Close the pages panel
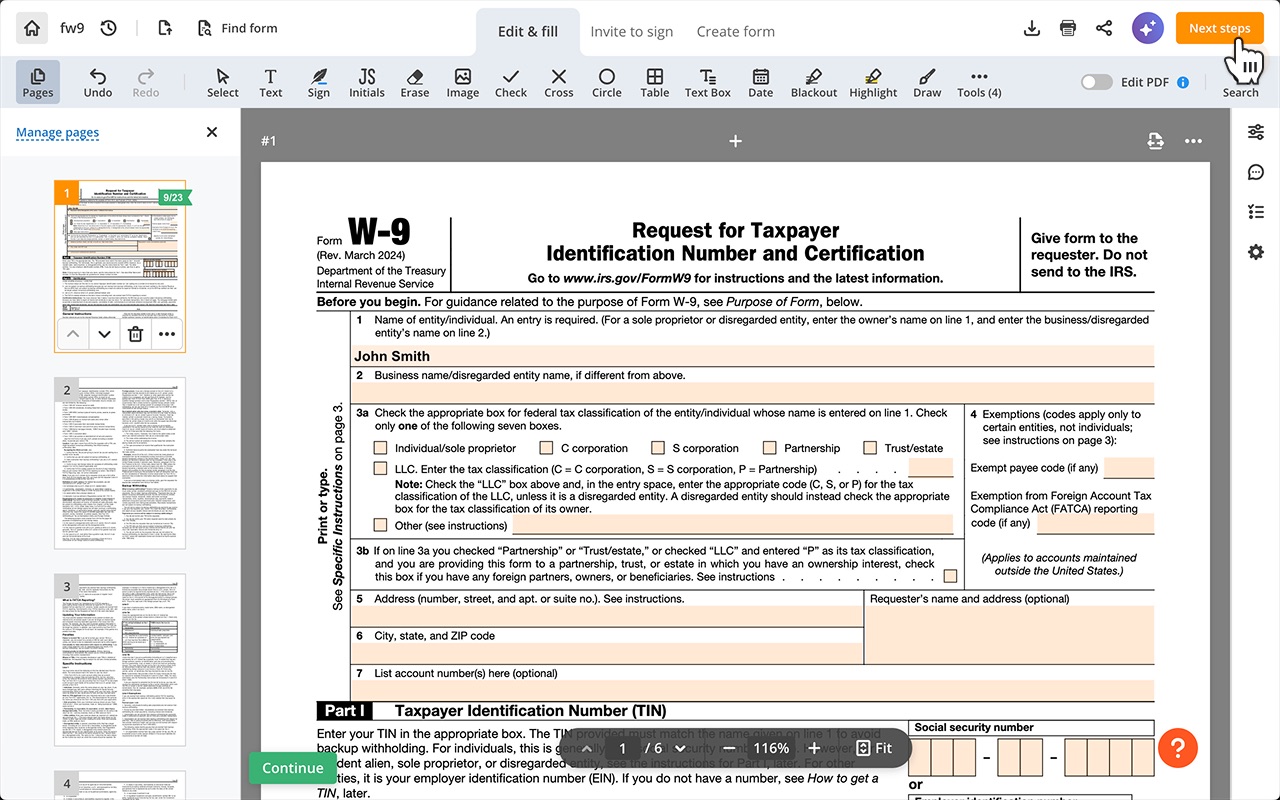1280x800 pixels. pos(212,132)
